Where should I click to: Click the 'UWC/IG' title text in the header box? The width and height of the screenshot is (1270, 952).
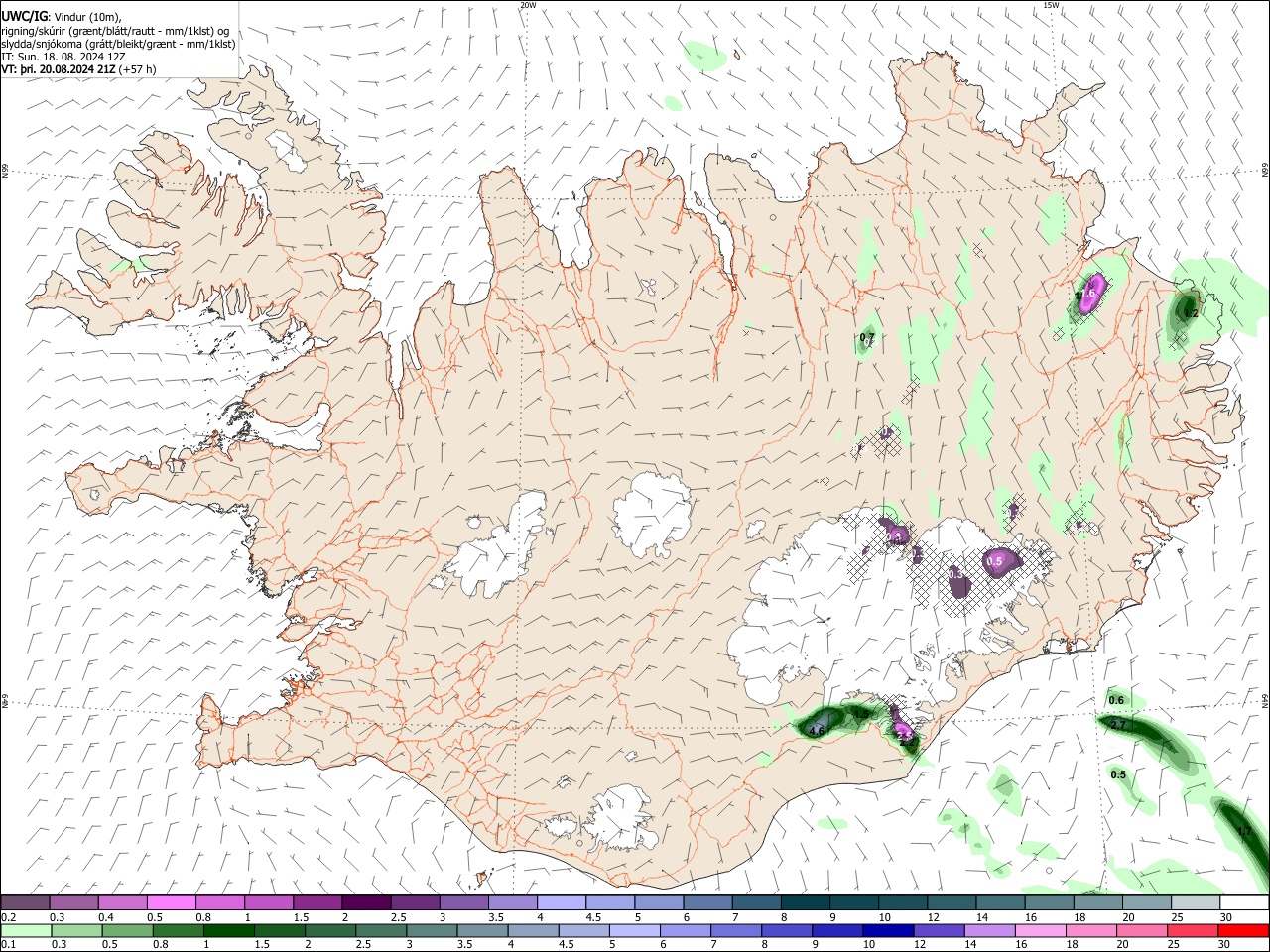click(x=24, y=17)
